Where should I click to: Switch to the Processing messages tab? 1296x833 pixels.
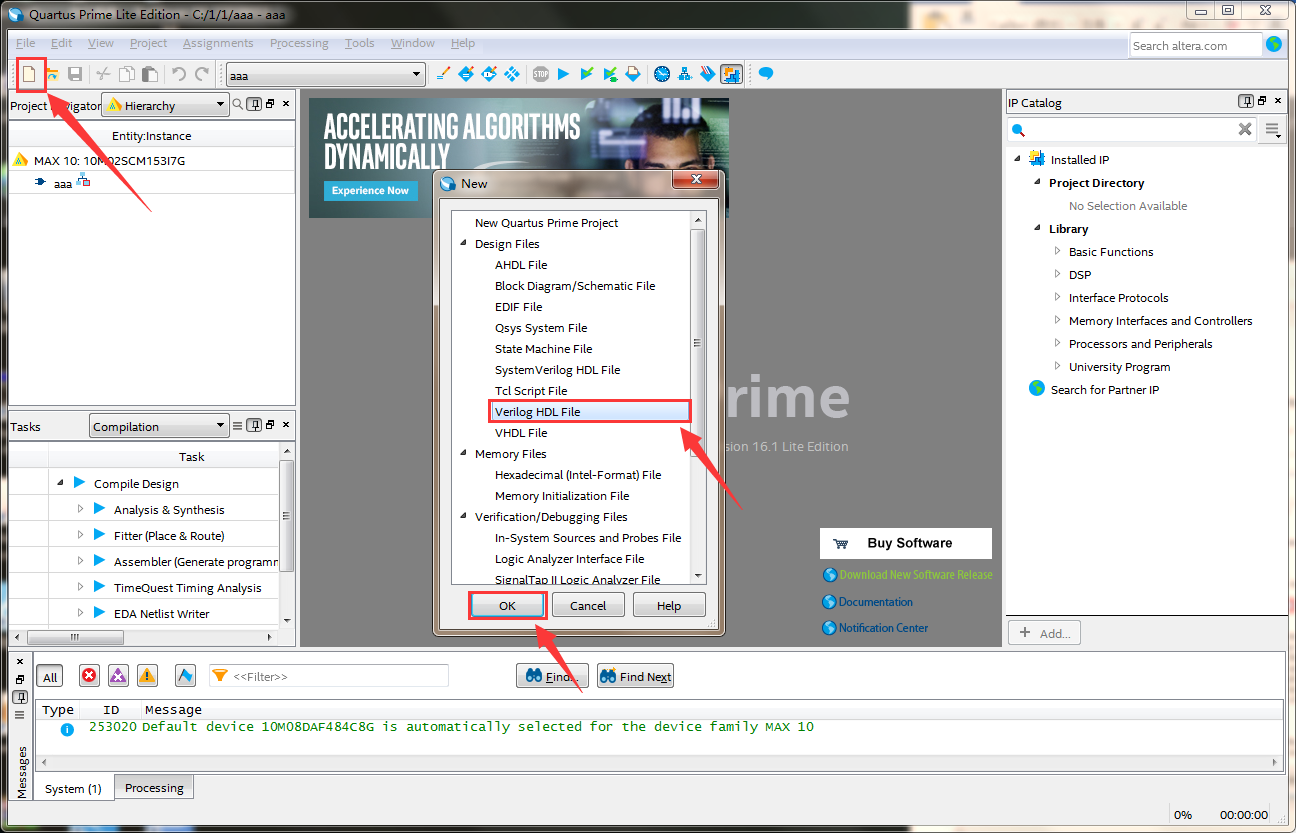point(154,788)
